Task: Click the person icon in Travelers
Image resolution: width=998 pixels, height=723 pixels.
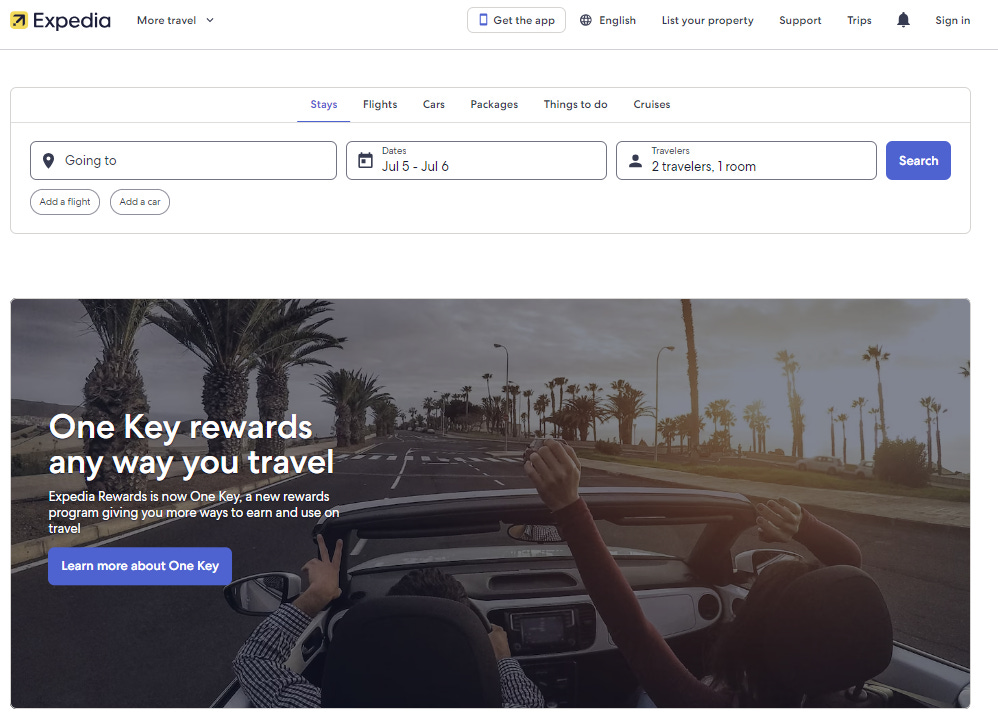Action: pos(635,160)
